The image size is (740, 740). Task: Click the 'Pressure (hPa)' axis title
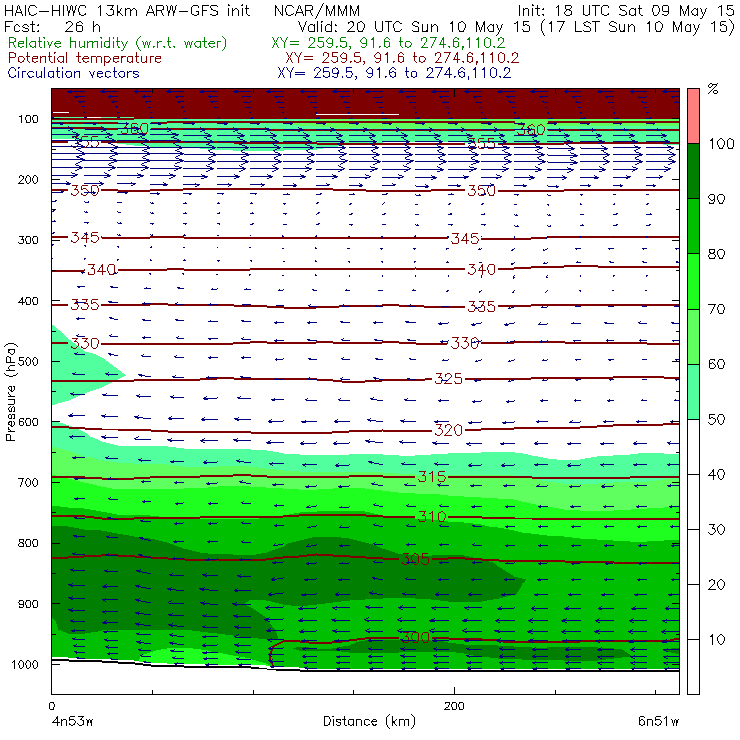point(11,392)
